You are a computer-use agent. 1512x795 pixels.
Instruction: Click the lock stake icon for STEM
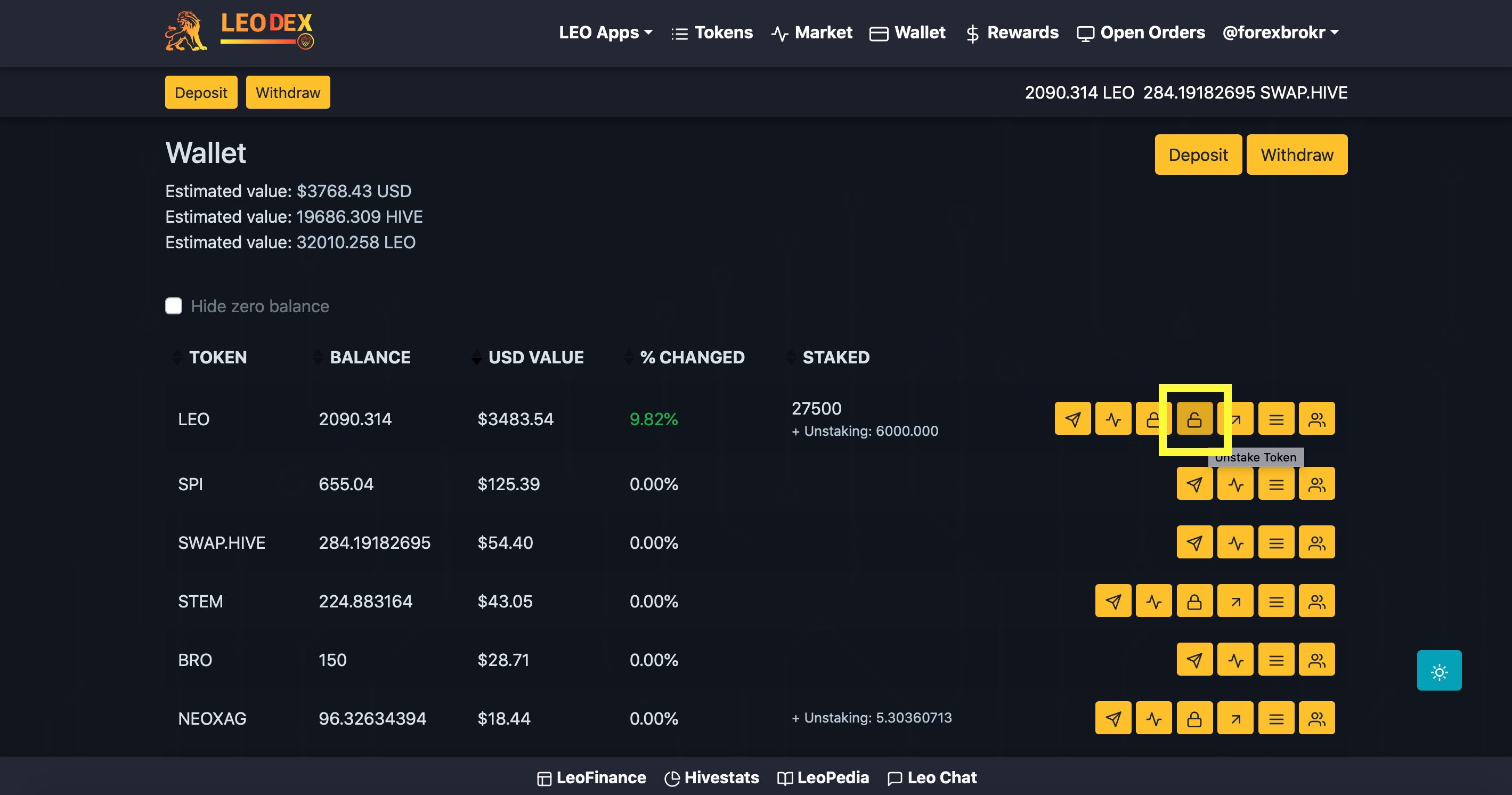tap(1194, 601)
